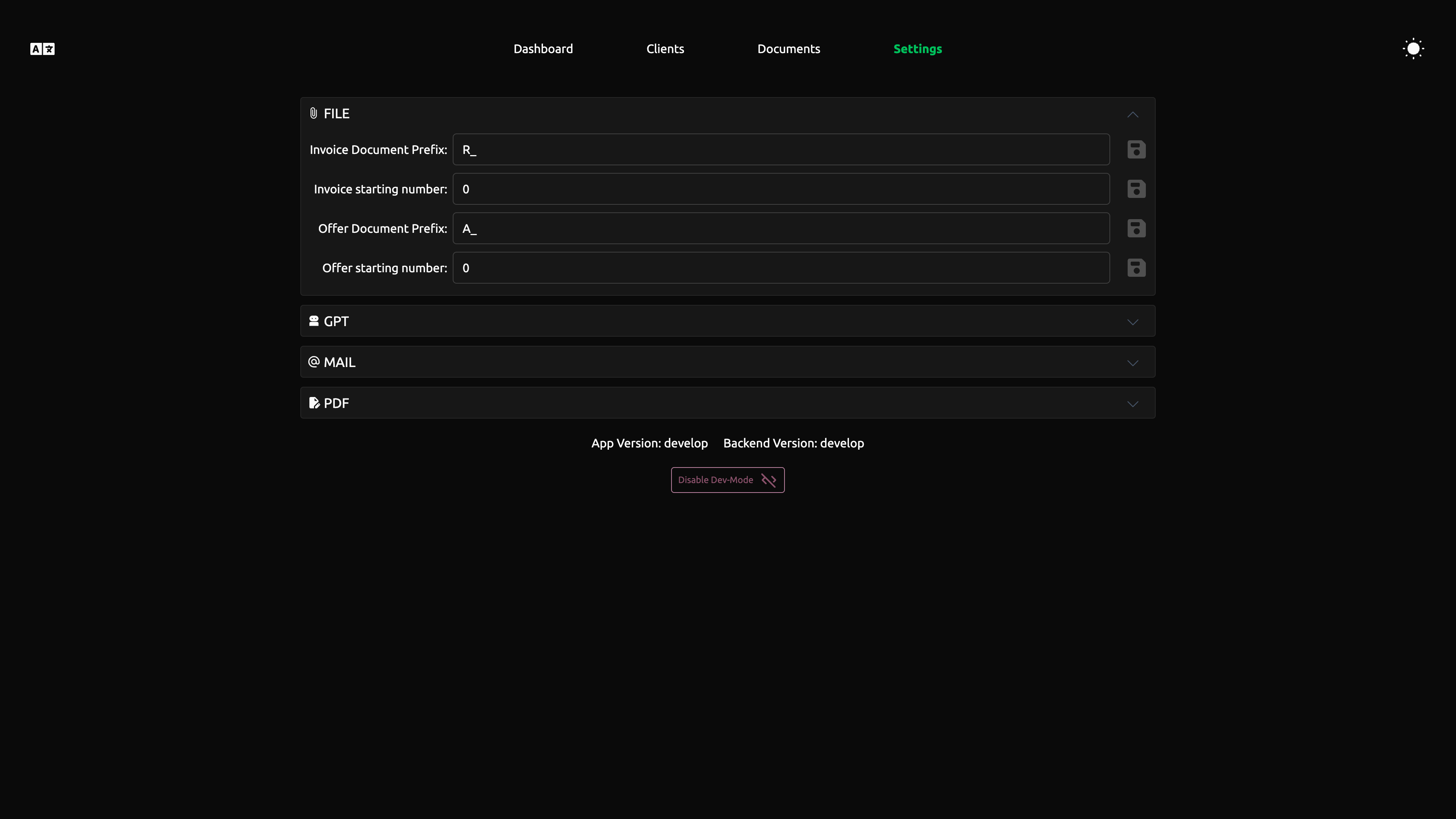Click the MAIL section title
Image resolution: width=1456 pixels, height=819 pixels.
tap(340, 362)
